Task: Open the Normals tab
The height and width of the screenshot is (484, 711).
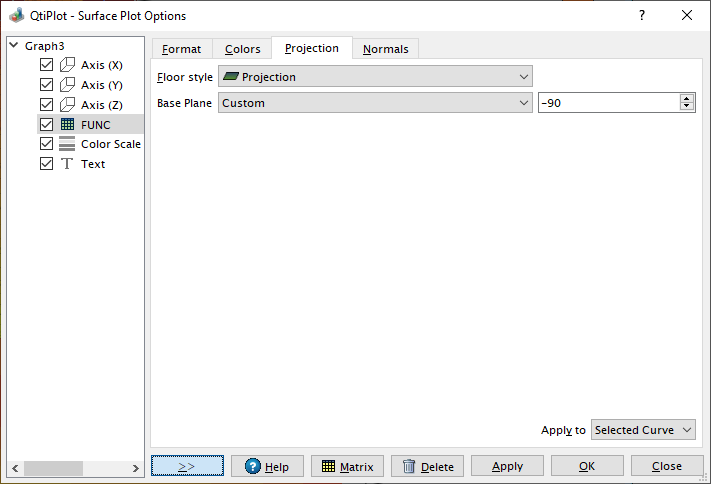Action: [x=385, y=49]
